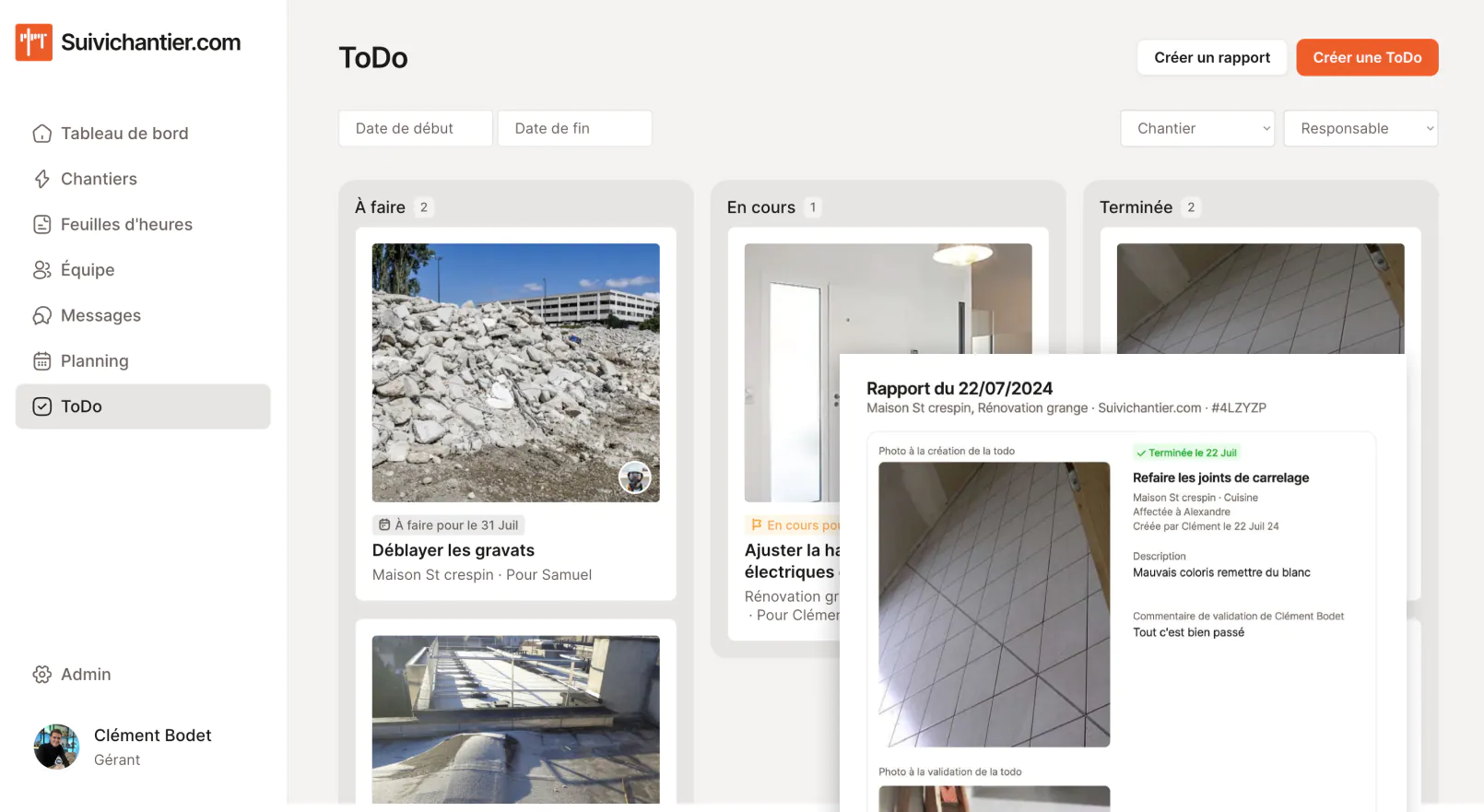Click the ToDo page heading
The height and width of the screenshot is (812, 1484).
[373, 57]
